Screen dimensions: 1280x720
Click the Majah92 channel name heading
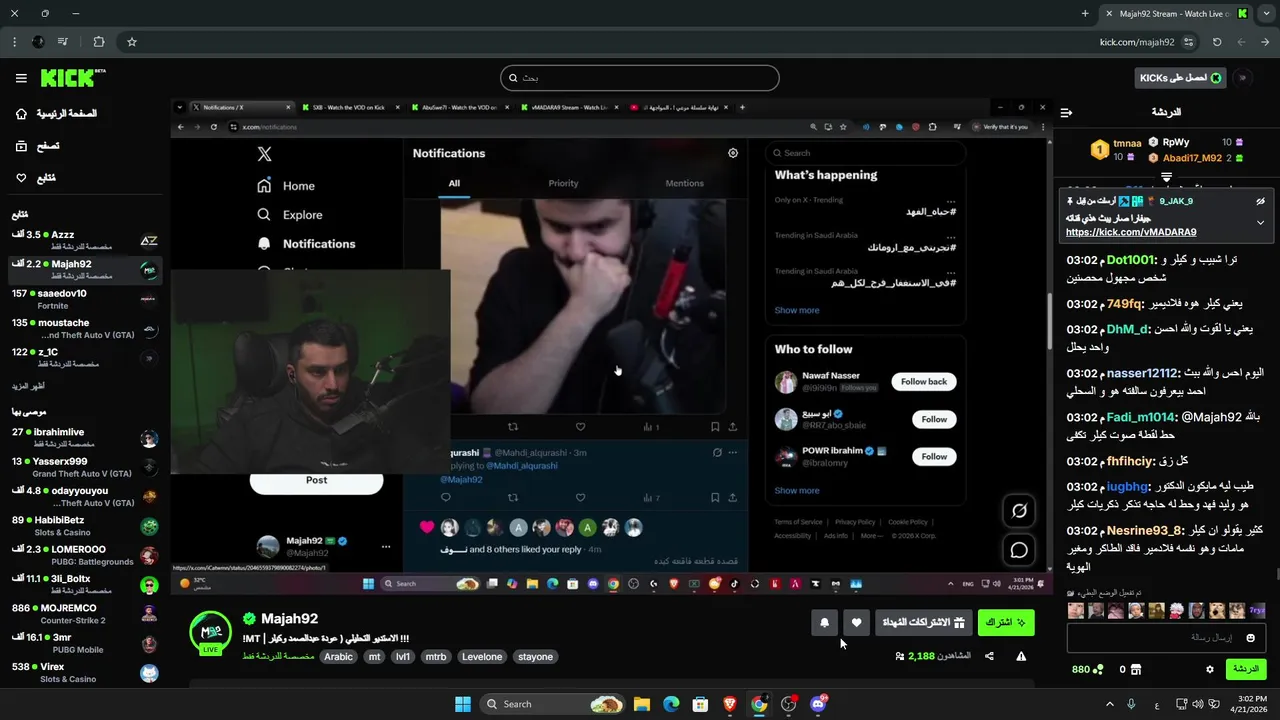click(289, 619)
